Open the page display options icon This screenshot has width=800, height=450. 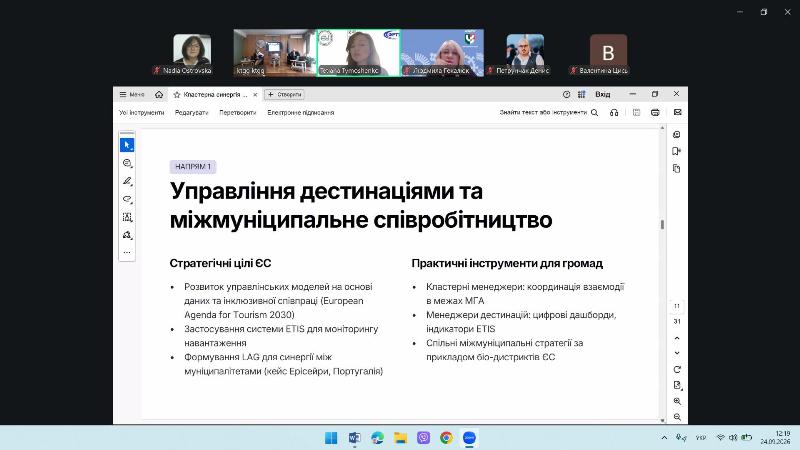pyautogui.click(x=677, y=386)
